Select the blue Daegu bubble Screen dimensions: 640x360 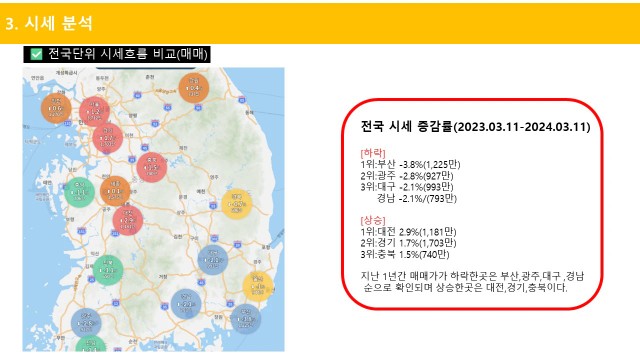pyautogui.click(x=213, y=260)
